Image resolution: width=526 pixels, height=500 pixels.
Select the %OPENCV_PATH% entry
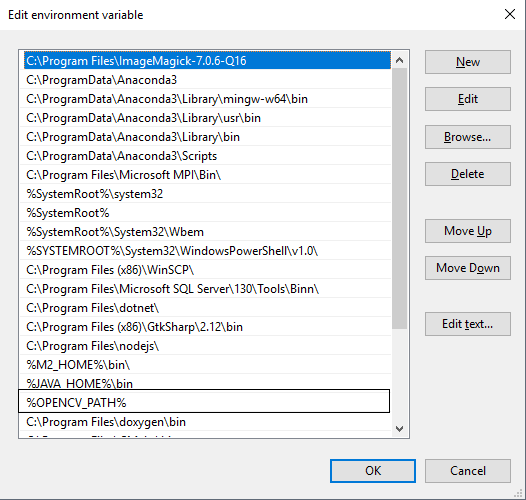tap(204, 401)
